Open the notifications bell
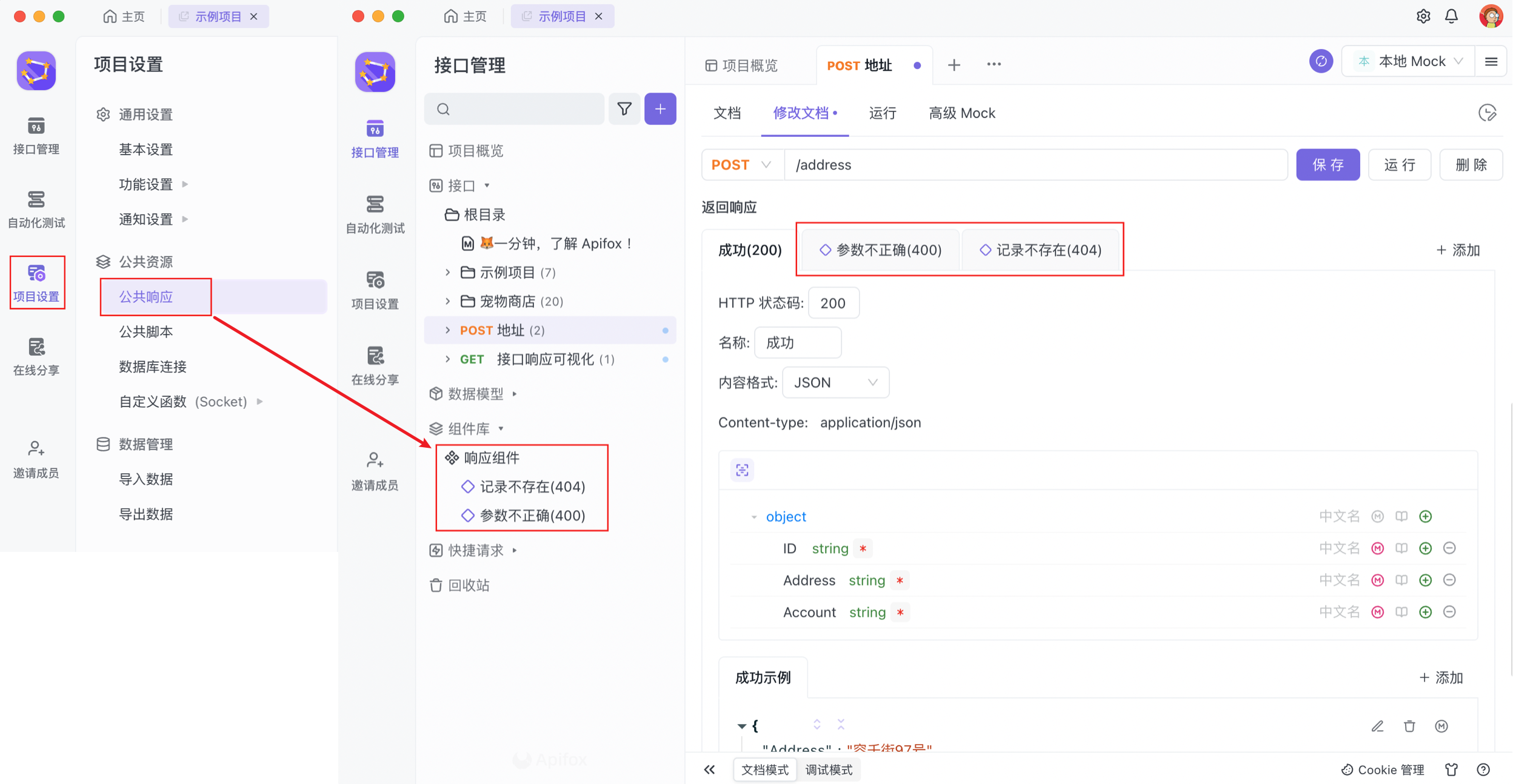 tap(1451, 16)
